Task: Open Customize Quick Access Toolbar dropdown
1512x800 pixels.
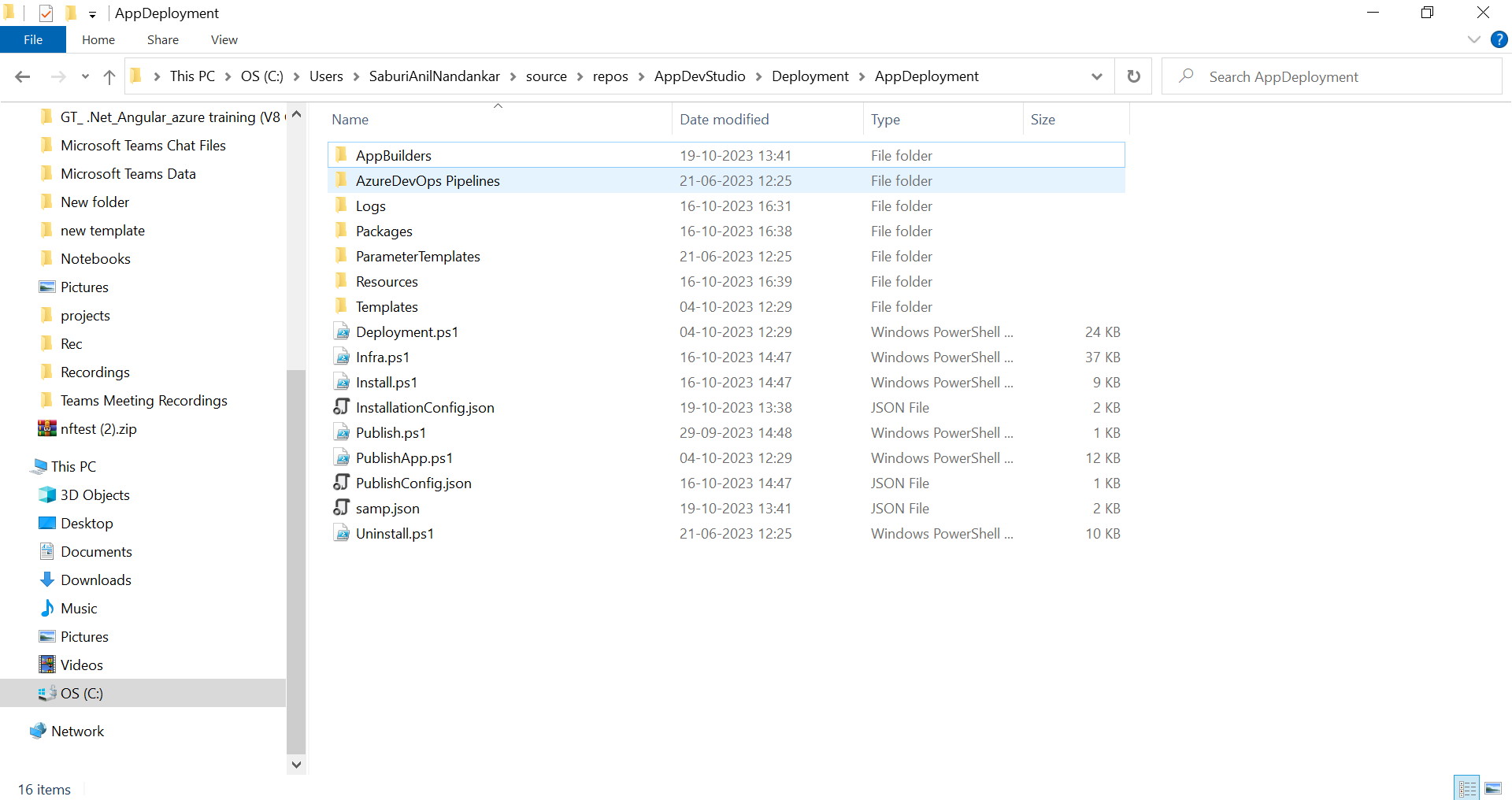Action: (92, 14)
